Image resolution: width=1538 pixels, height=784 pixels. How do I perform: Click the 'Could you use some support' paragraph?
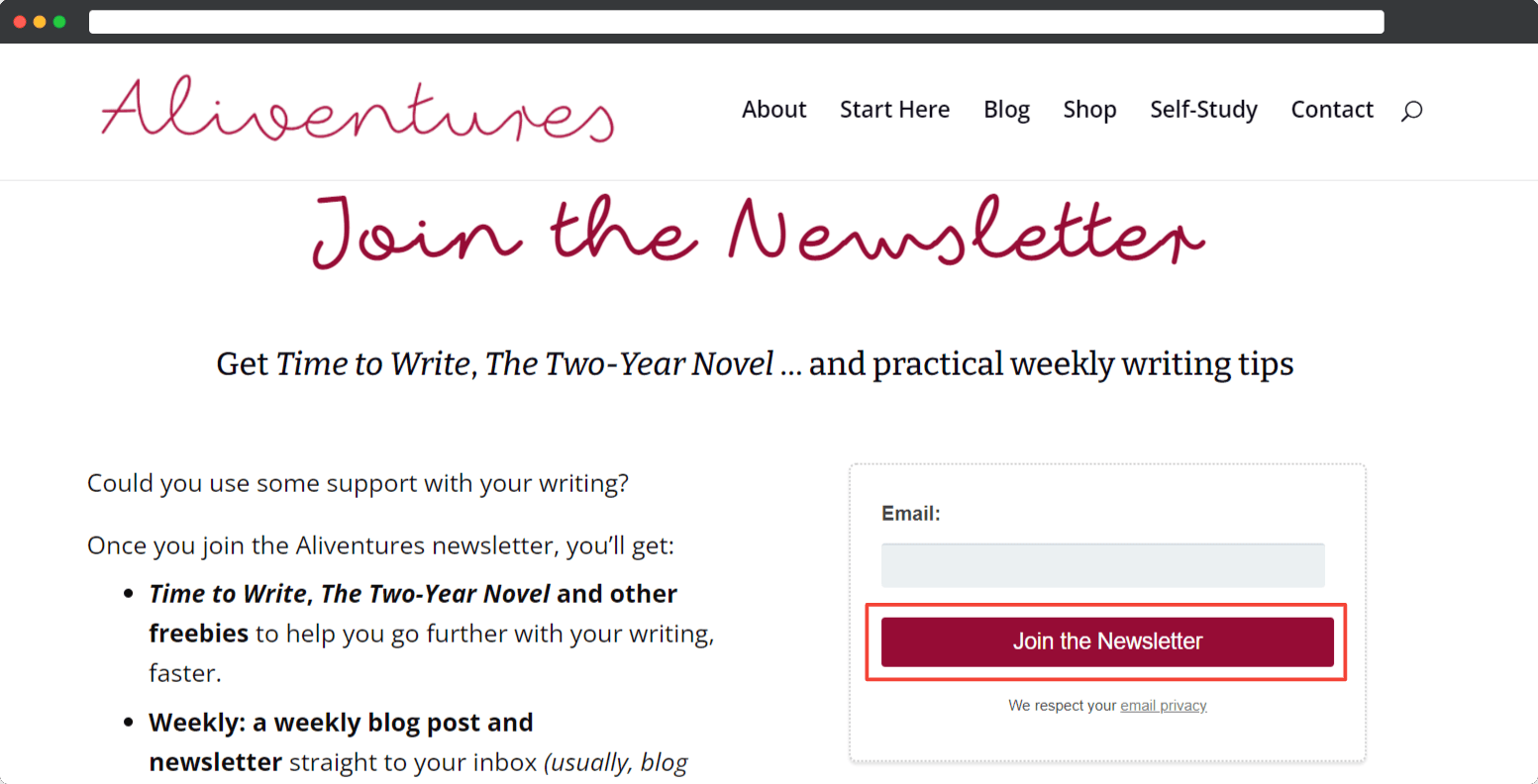tap(358, 483)
